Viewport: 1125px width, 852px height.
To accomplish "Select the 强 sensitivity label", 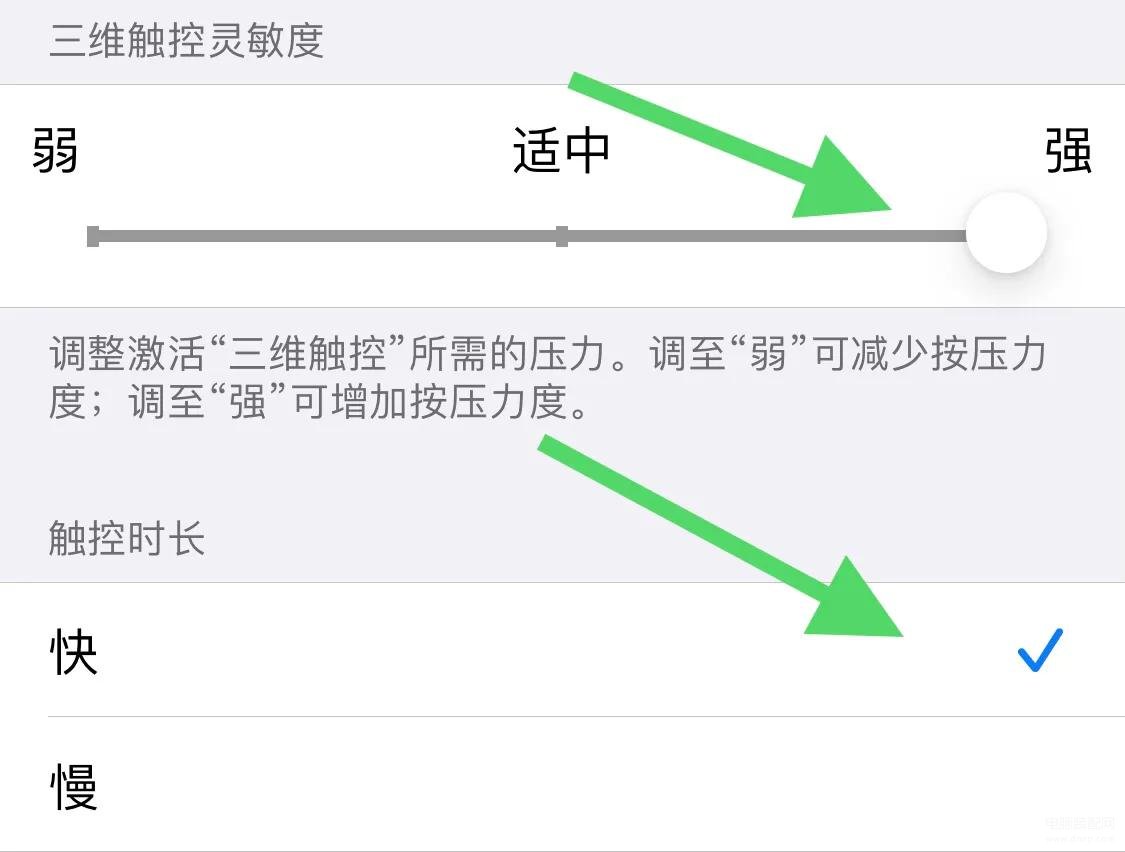I will (1068, 150).
